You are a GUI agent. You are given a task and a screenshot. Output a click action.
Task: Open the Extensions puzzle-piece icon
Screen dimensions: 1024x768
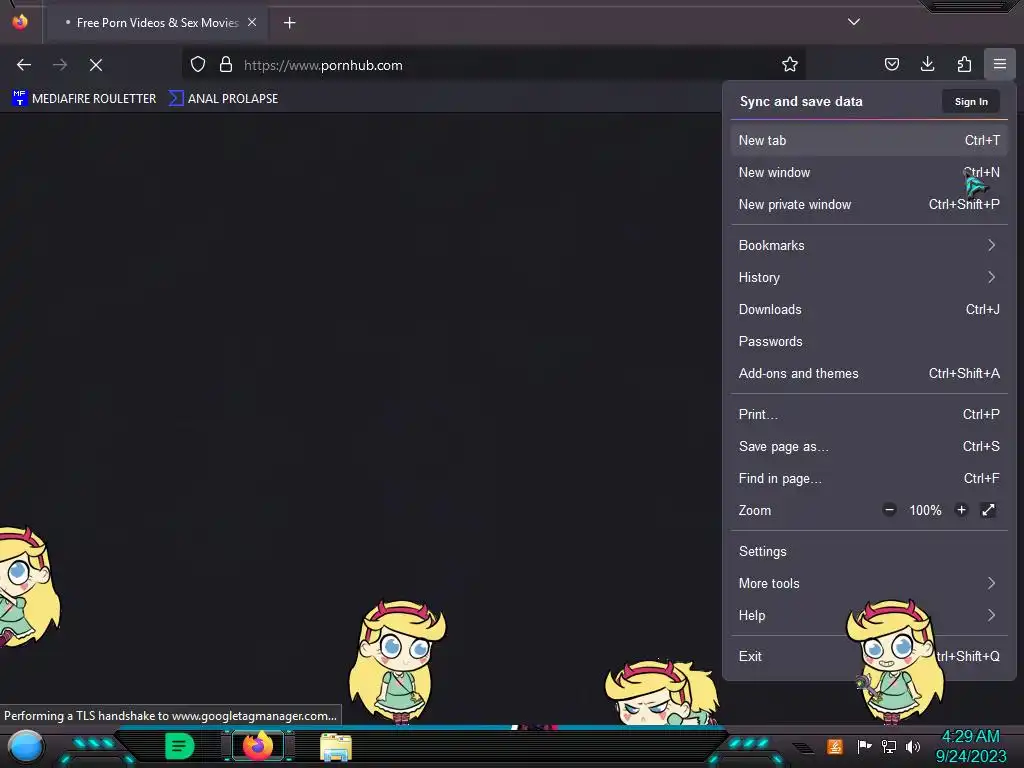click(964, 64)
